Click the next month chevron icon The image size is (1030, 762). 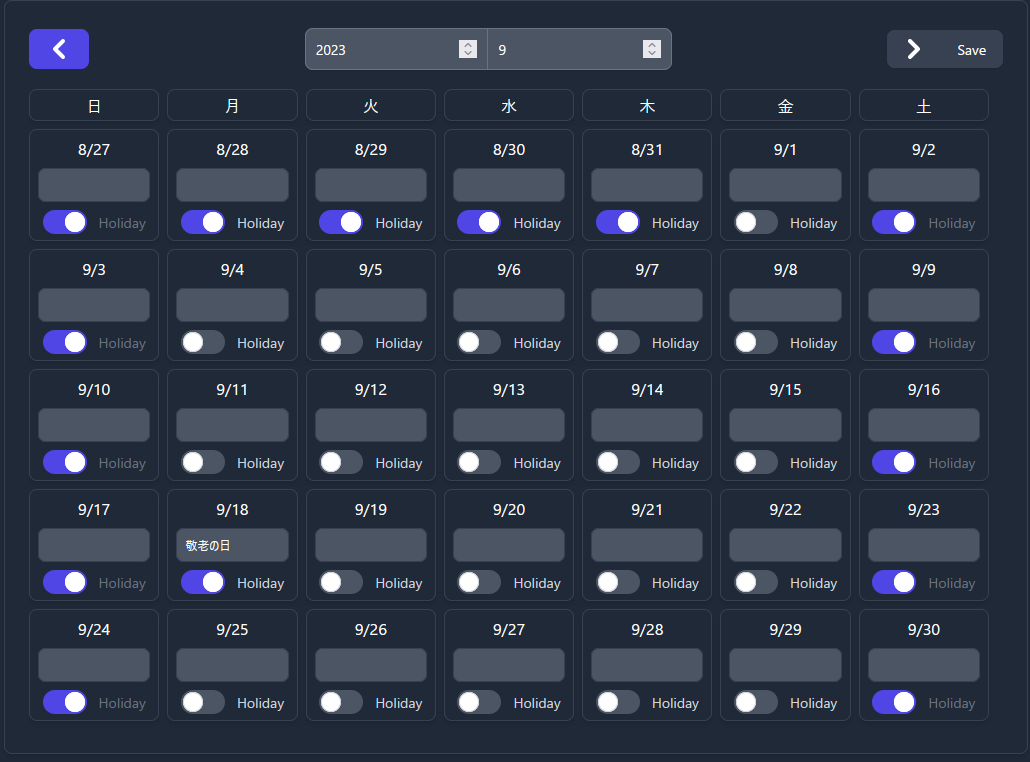pyautogui.click(x=913, y=49)
